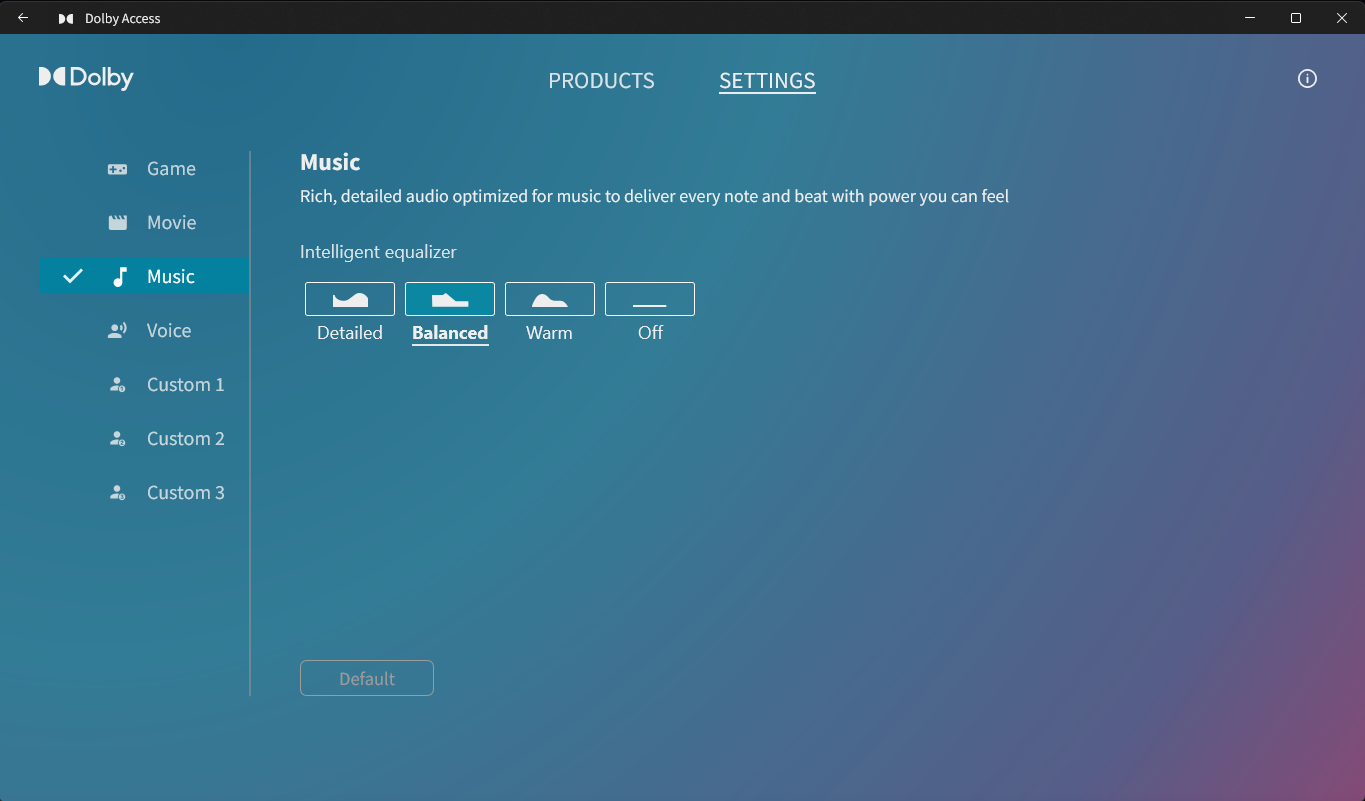Select the Movie profile clapperboard icon
This screenshot has height=801, width=1365.
point(118,223)
